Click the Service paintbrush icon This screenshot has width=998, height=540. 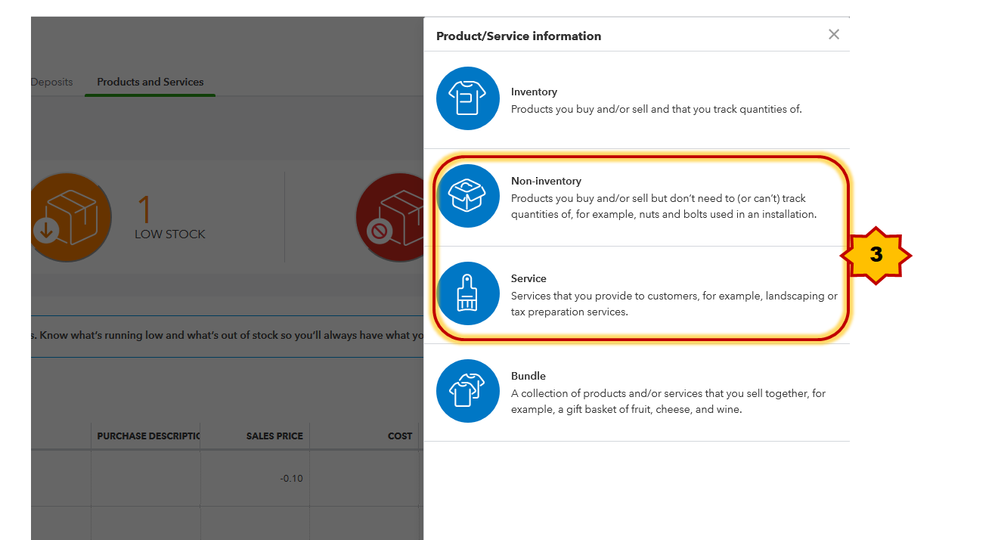tap(468, 294)
